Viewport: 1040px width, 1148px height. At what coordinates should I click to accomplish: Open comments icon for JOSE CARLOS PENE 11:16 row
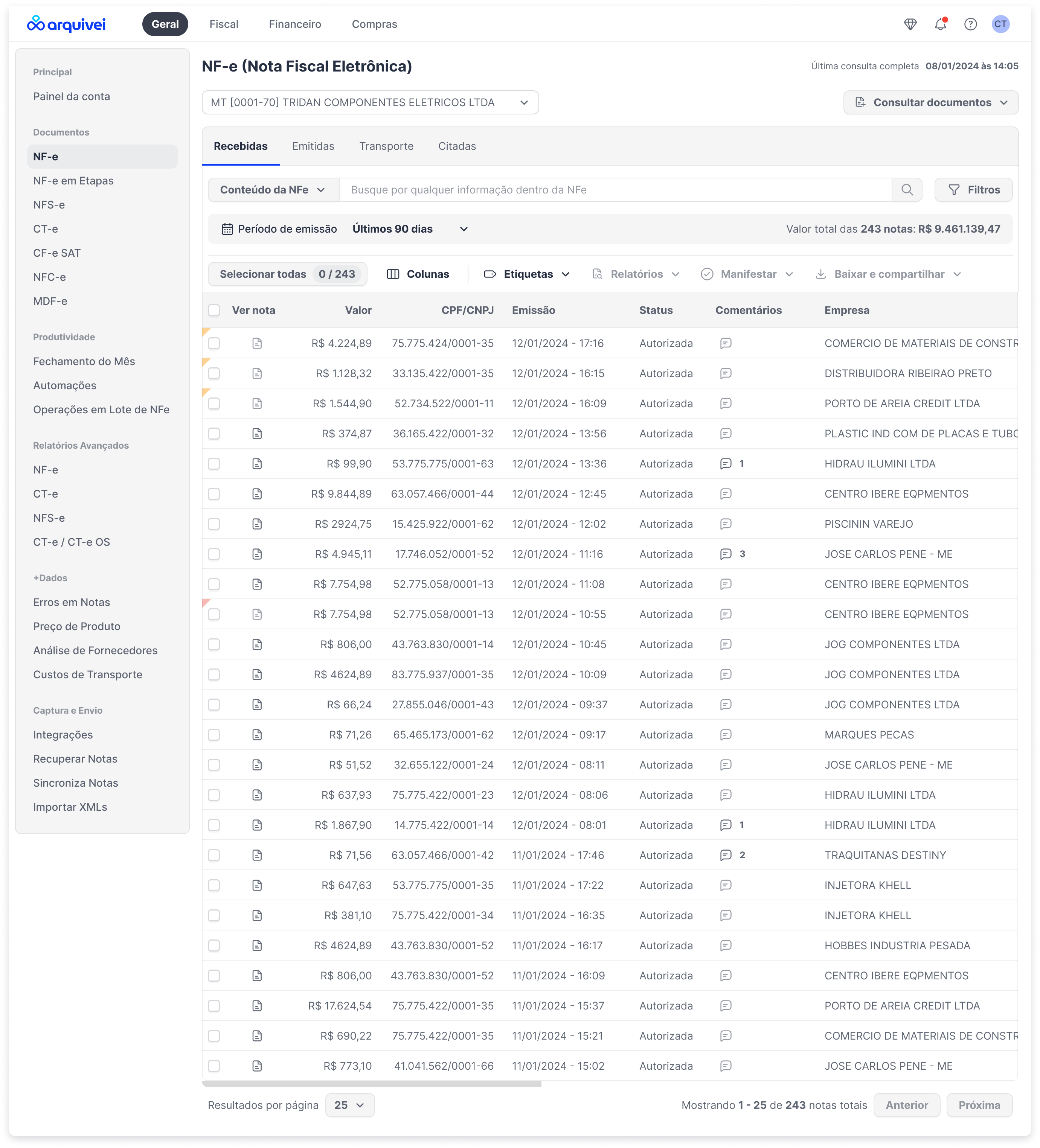tap(726, 554)
